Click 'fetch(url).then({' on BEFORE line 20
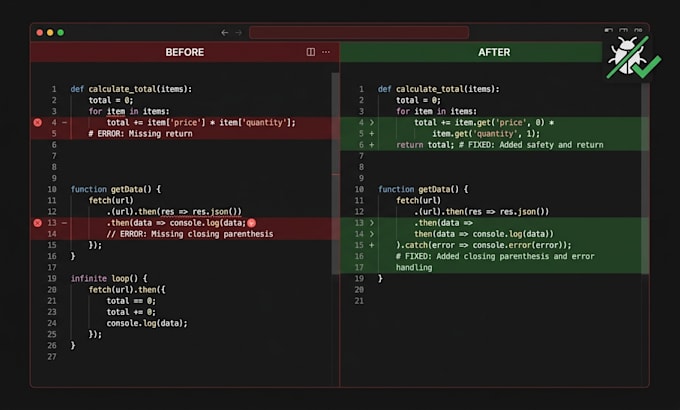The width and height of the screenshot is (680, 410). coord(127,290)
